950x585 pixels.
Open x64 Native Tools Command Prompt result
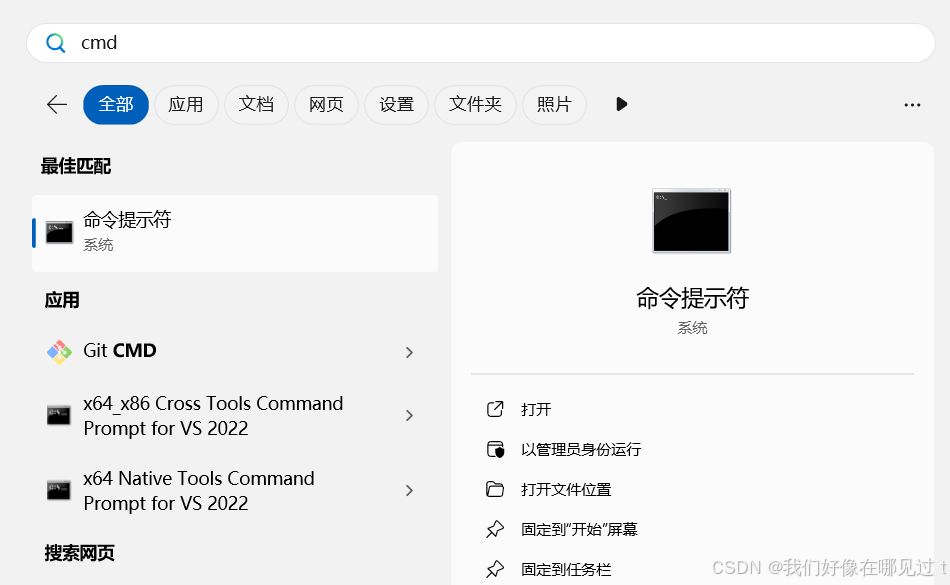point(235,491)
